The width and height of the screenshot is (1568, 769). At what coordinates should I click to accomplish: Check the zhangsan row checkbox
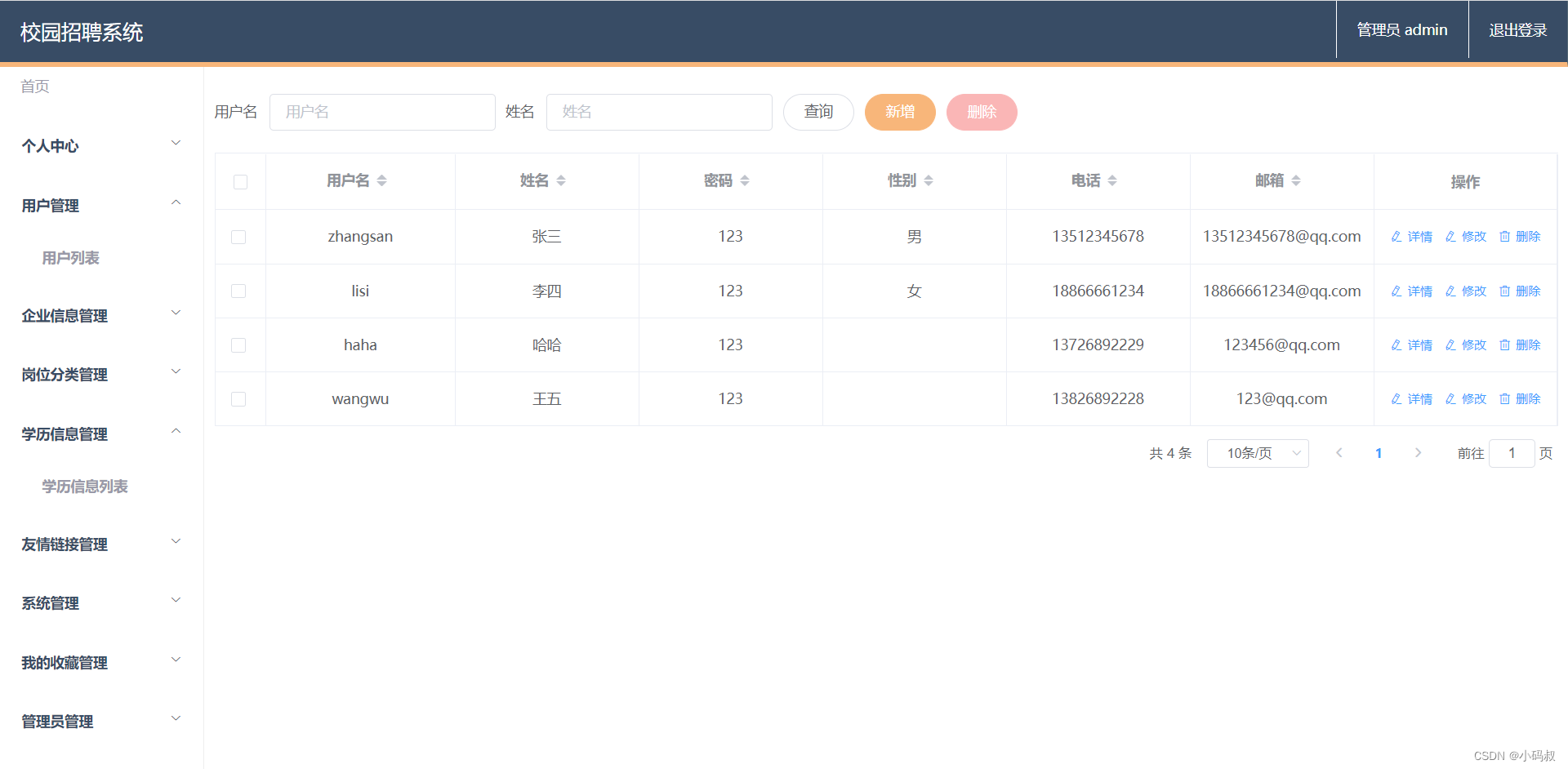pos(238,237)
